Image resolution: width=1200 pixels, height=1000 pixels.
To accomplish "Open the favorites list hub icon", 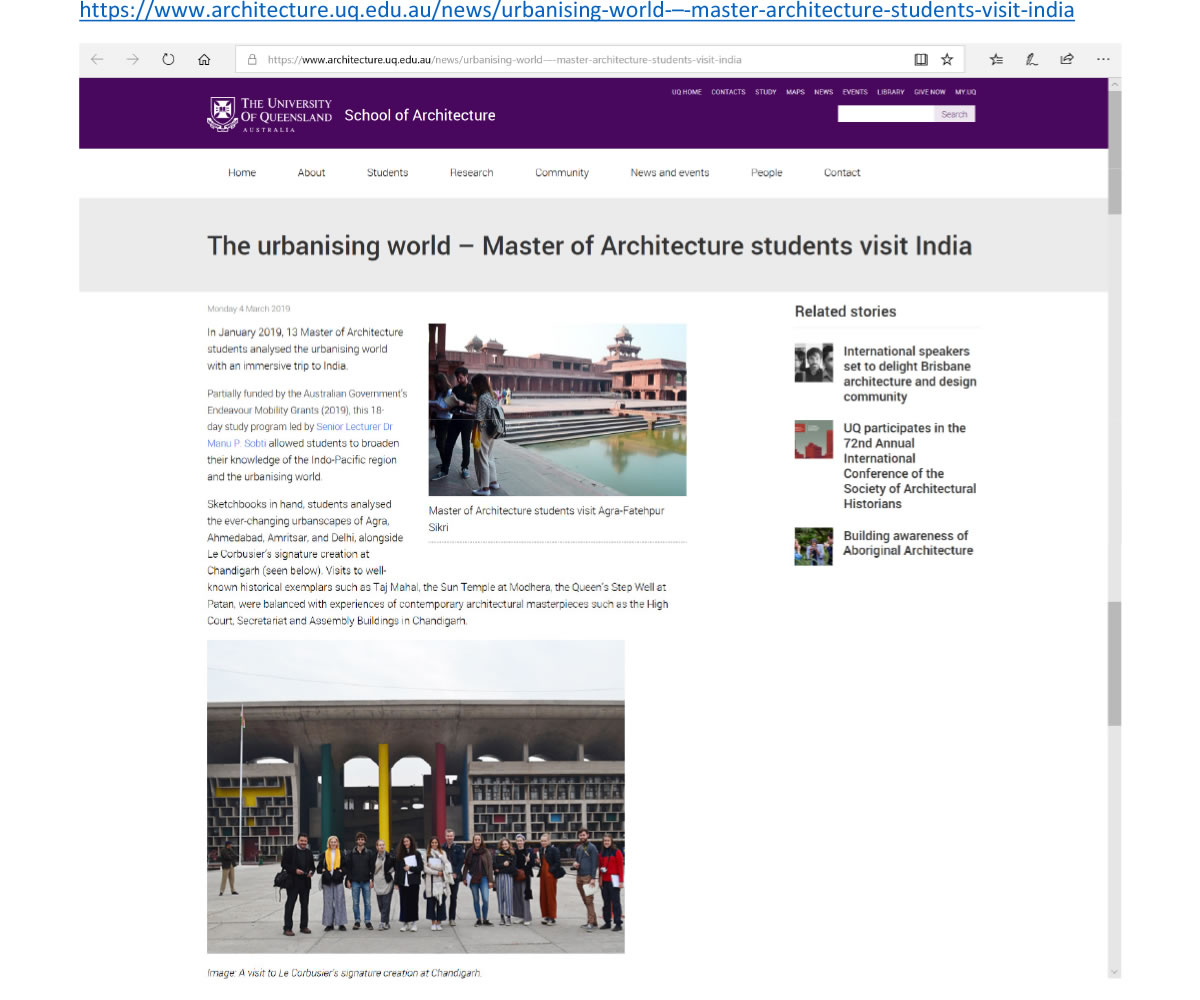I will 996,60.
